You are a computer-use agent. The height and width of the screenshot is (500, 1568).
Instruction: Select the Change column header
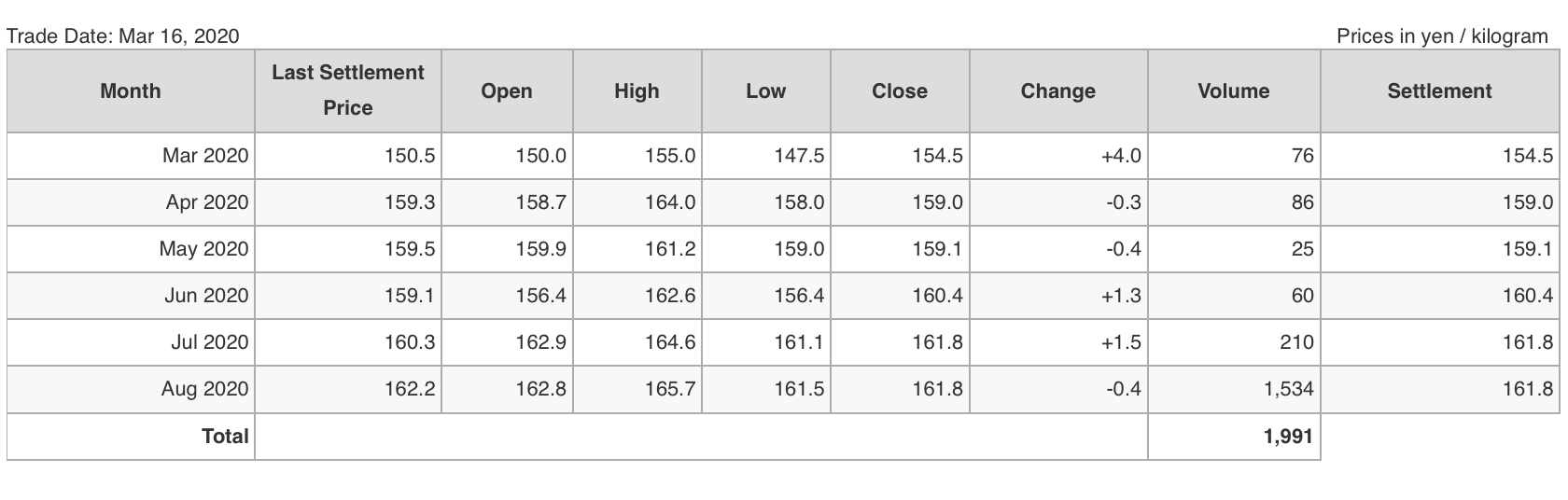coord(1058,90)
